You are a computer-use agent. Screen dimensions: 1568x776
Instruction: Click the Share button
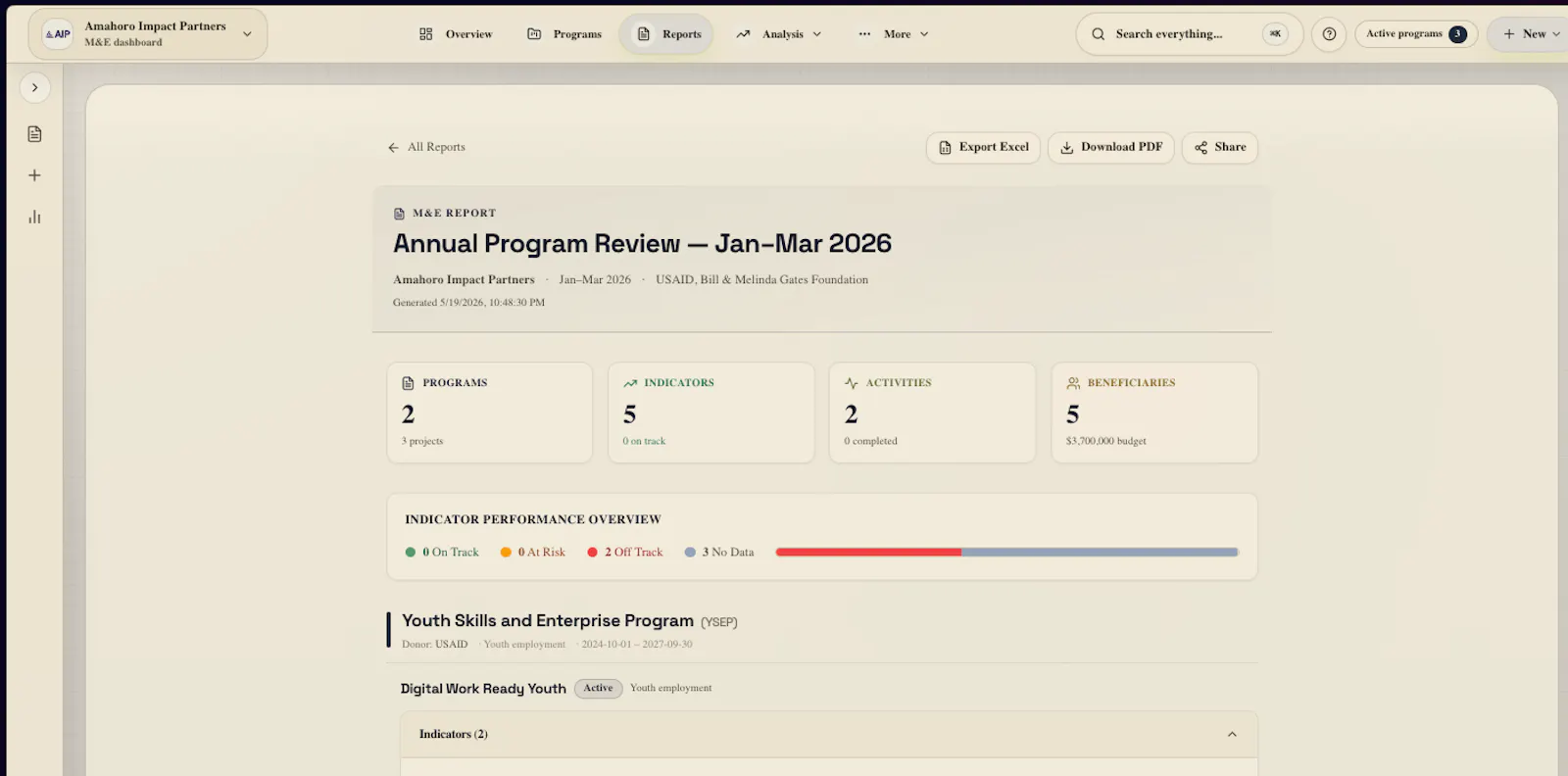coord(1219,148)
